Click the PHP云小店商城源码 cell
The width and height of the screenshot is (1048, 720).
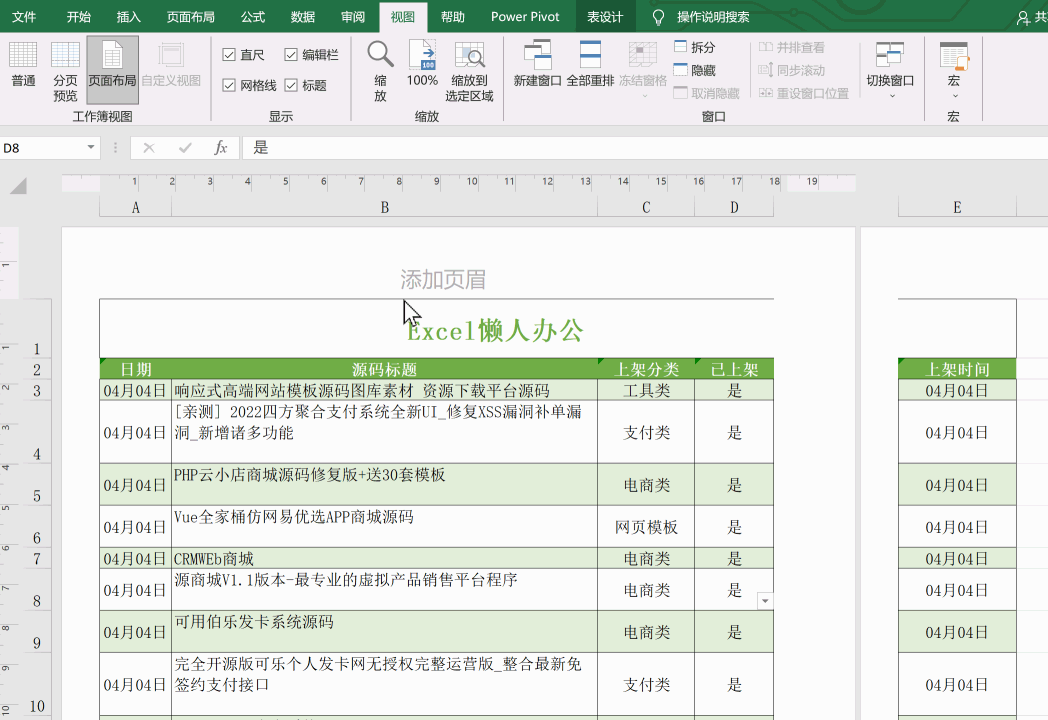(384, 485)
